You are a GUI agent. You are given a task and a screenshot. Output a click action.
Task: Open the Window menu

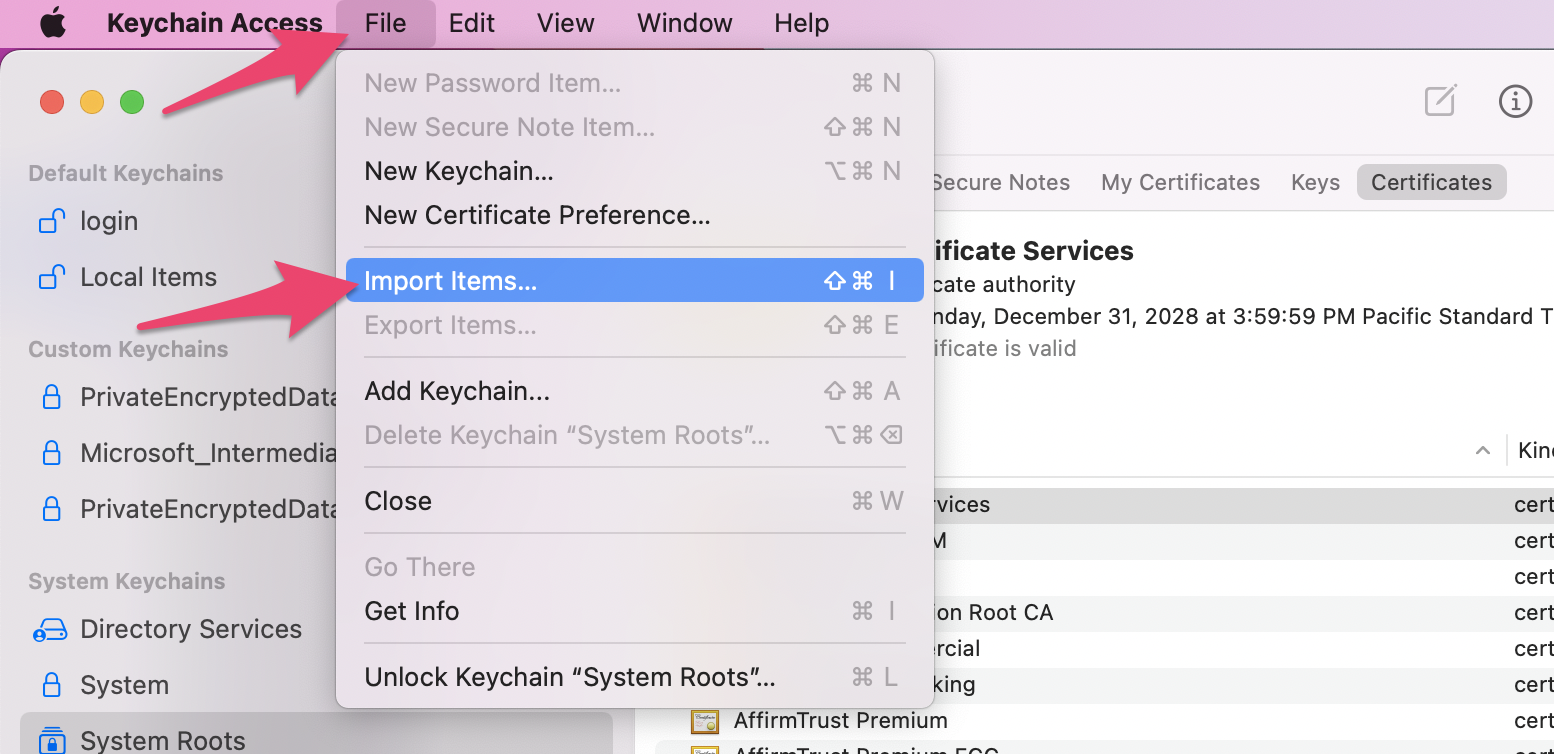(685, 23)
